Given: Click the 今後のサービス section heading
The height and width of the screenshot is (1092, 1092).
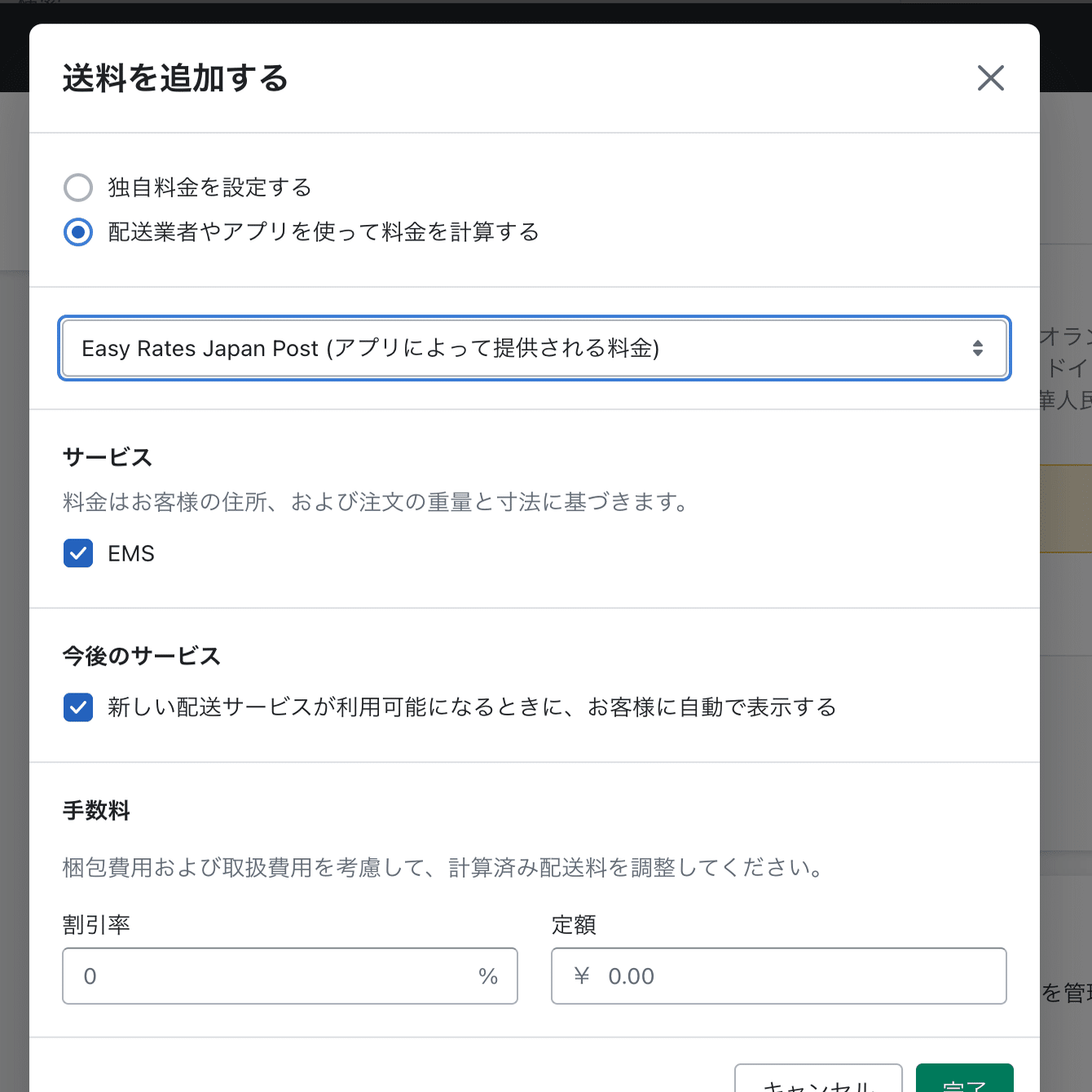Looking at the screenshot, I should click(142, 656).
